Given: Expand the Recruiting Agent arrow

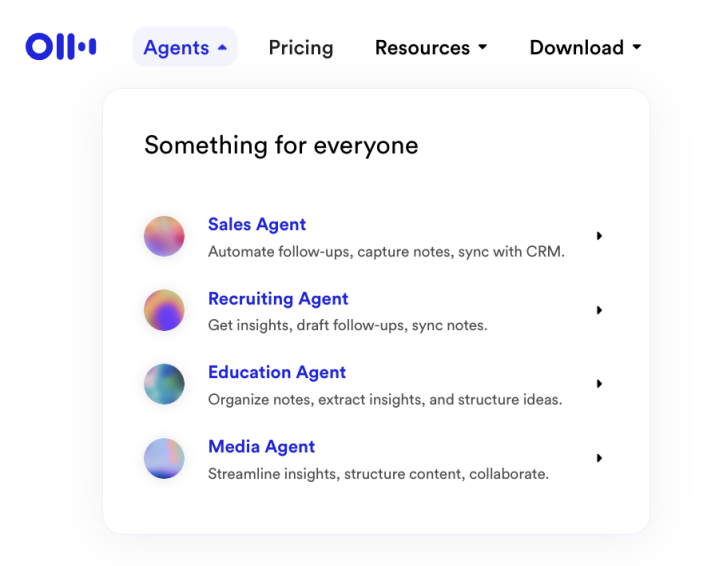Looking at the screenshot, I should click(x=599, y=310).
